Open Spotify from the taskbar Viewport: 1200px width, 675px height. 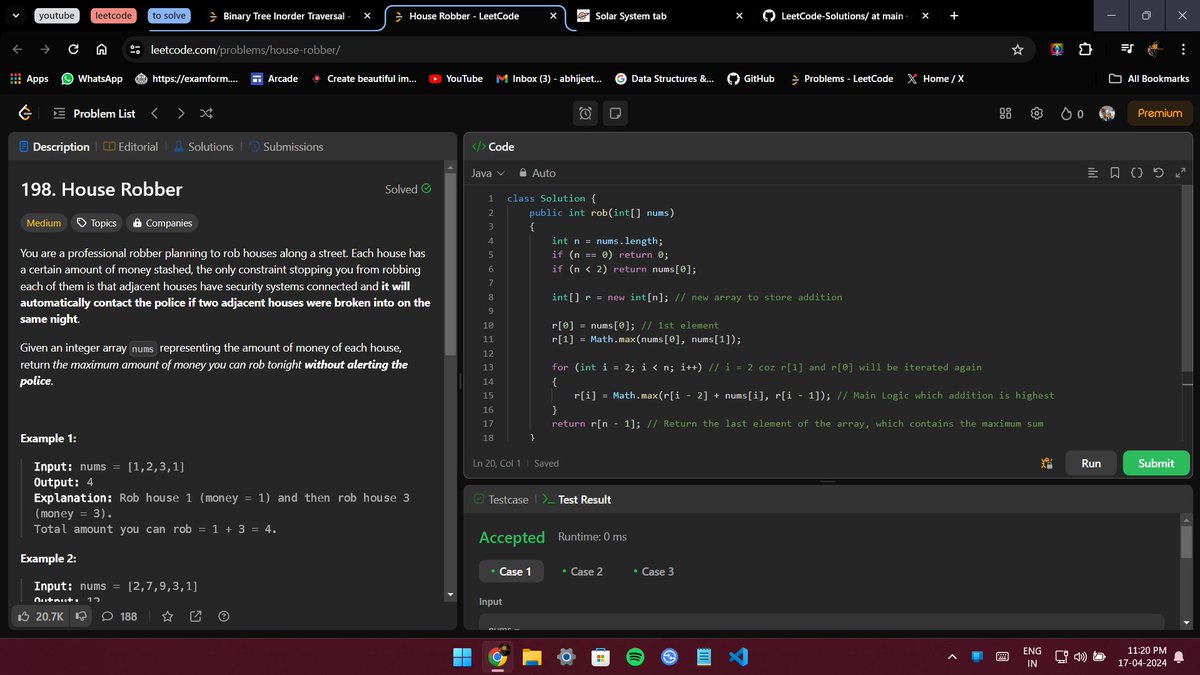[x=634, y=657]
